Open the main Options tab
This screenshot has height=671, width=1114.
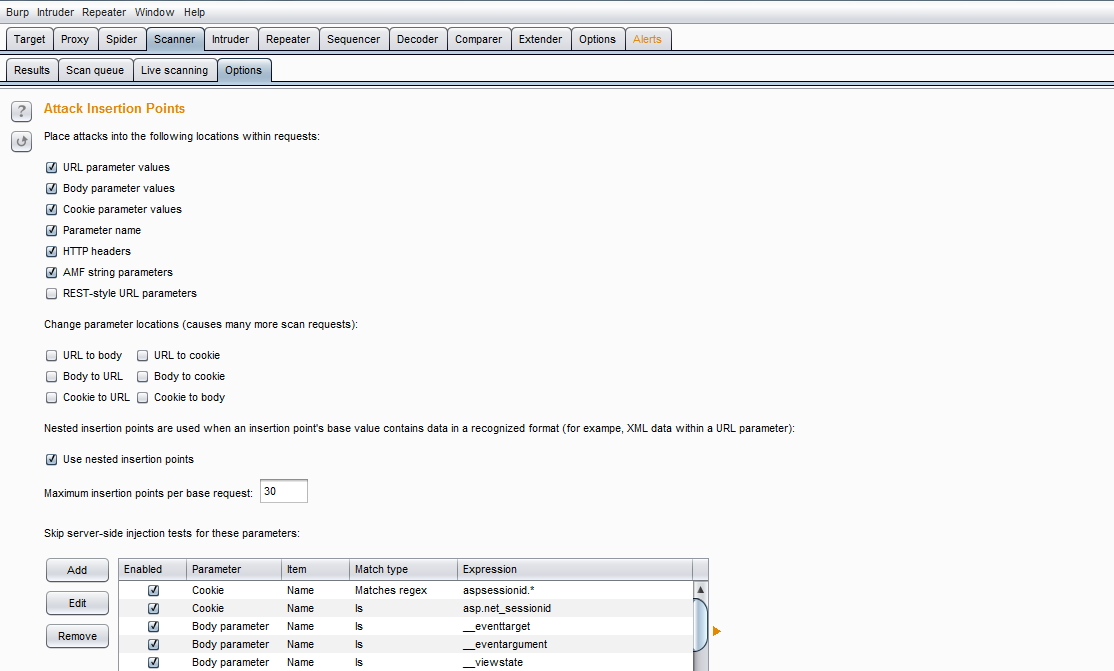pos(597,39)
